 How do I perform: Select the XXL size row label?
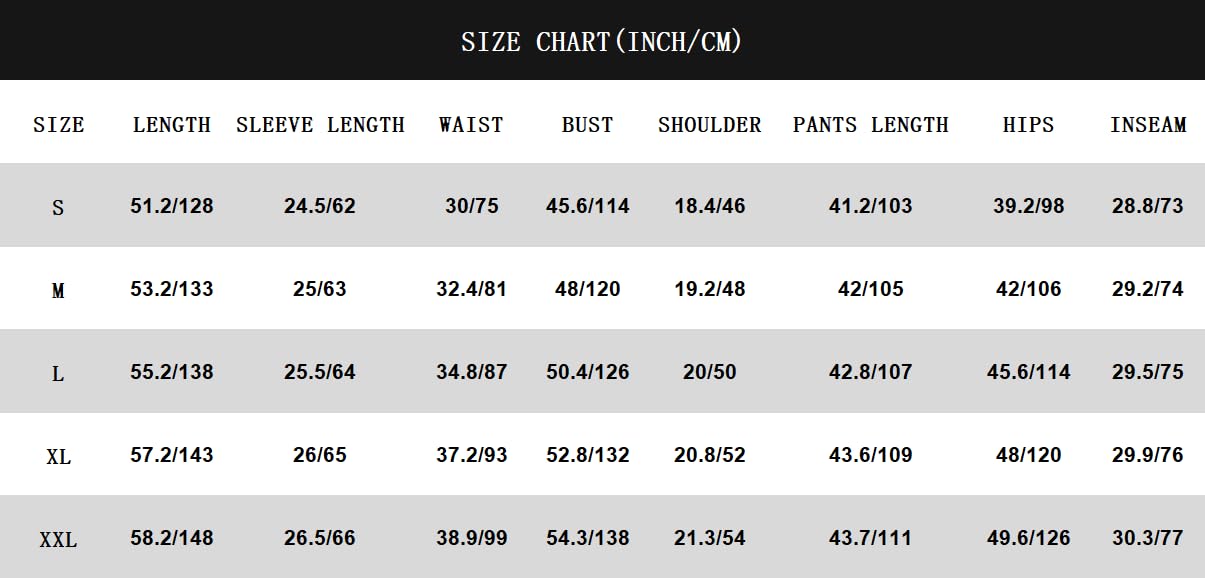point(58,540)
